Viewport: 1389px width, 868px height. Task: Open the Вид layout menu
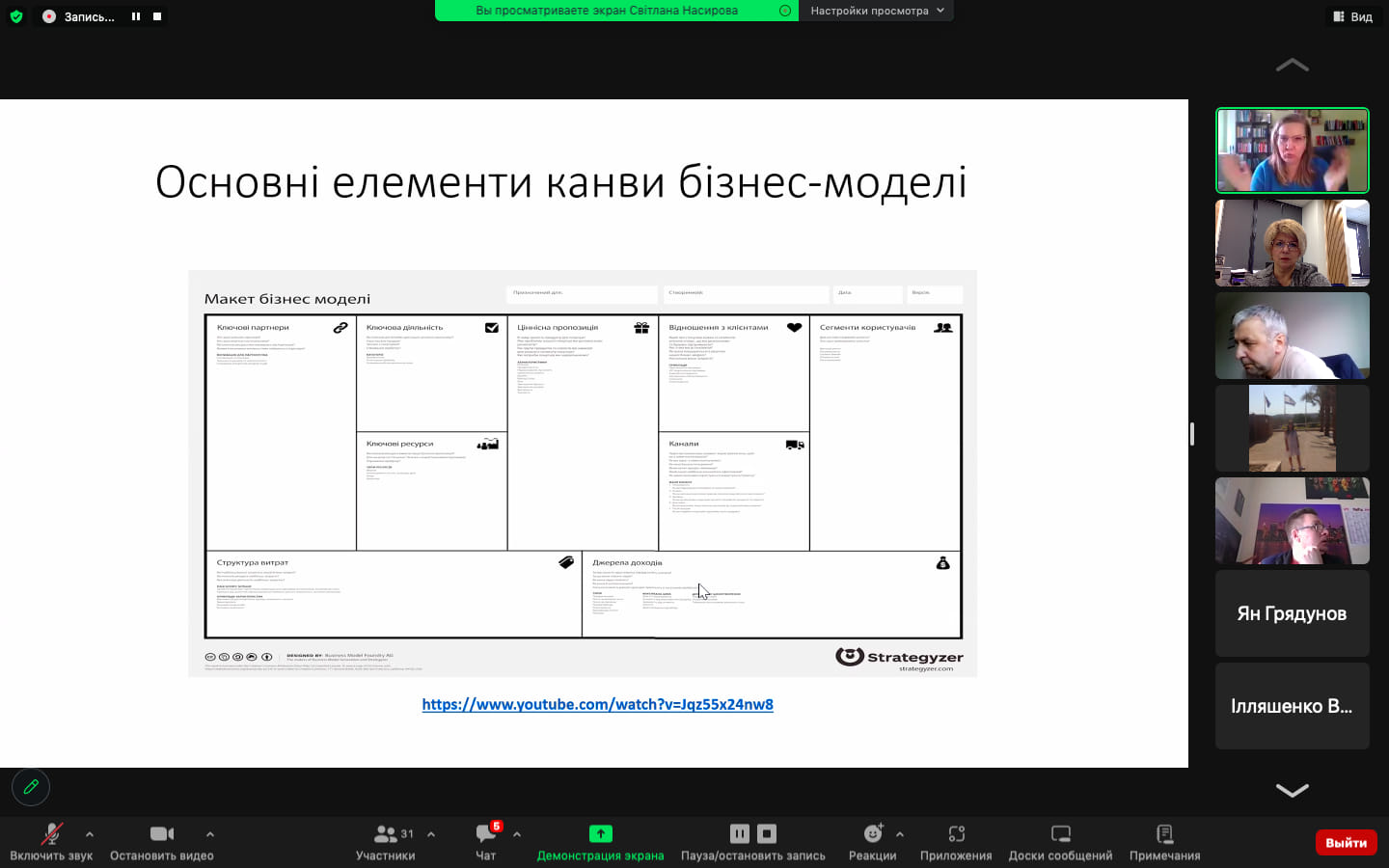[x=1352, y=16]
